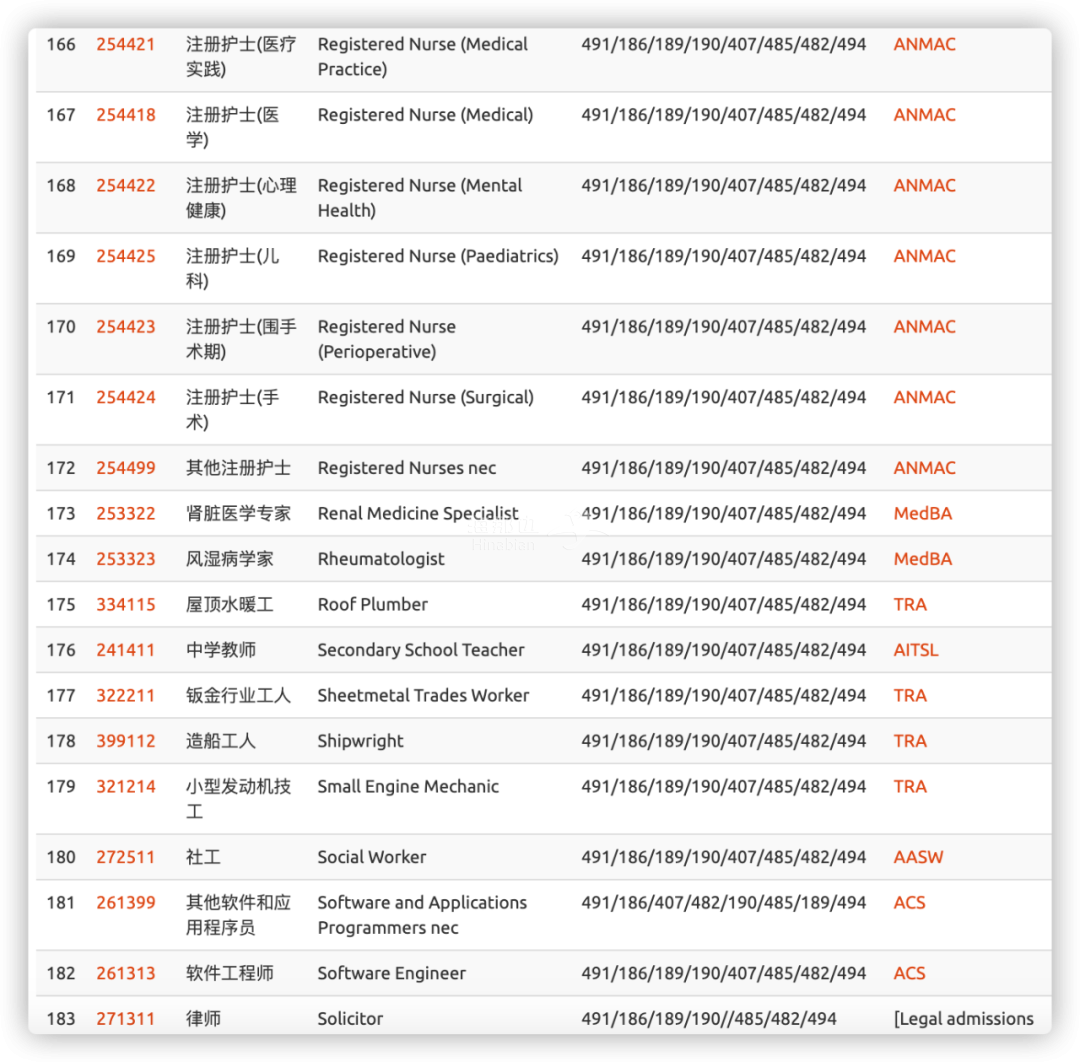Open occupation code 271311 Solicitor

(126, 1019)
